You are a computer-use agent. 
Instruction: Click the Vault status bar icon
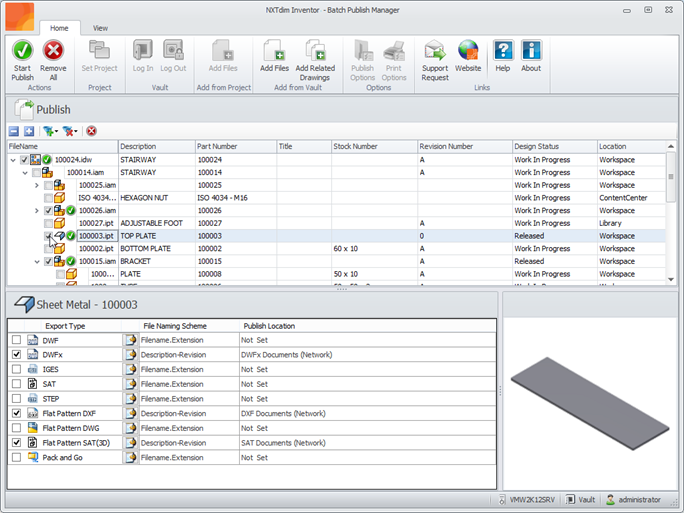pyautogui.click(x=570, y=499)
